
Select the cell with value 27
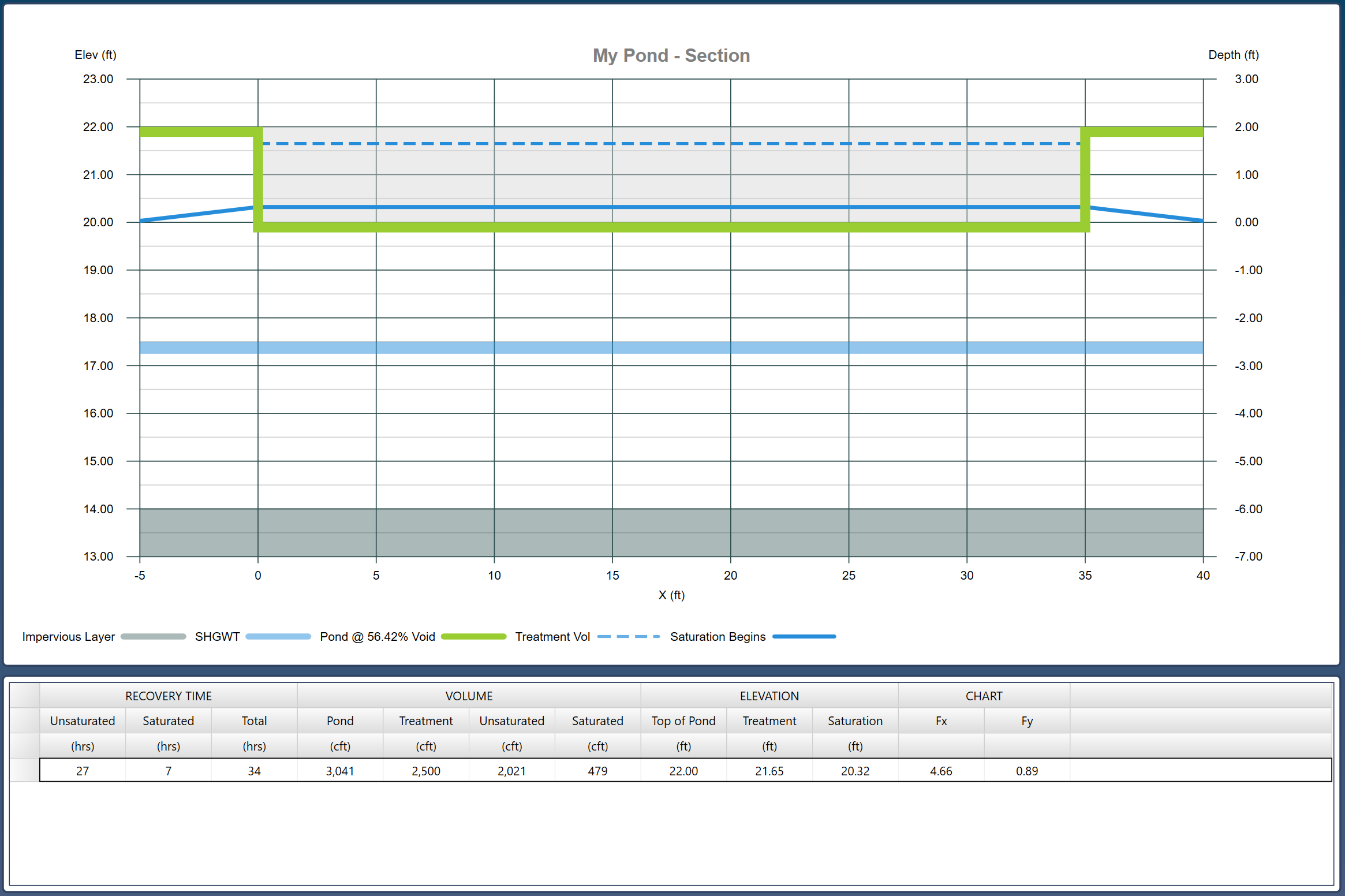pyautogui.click(x=83, y=771)
